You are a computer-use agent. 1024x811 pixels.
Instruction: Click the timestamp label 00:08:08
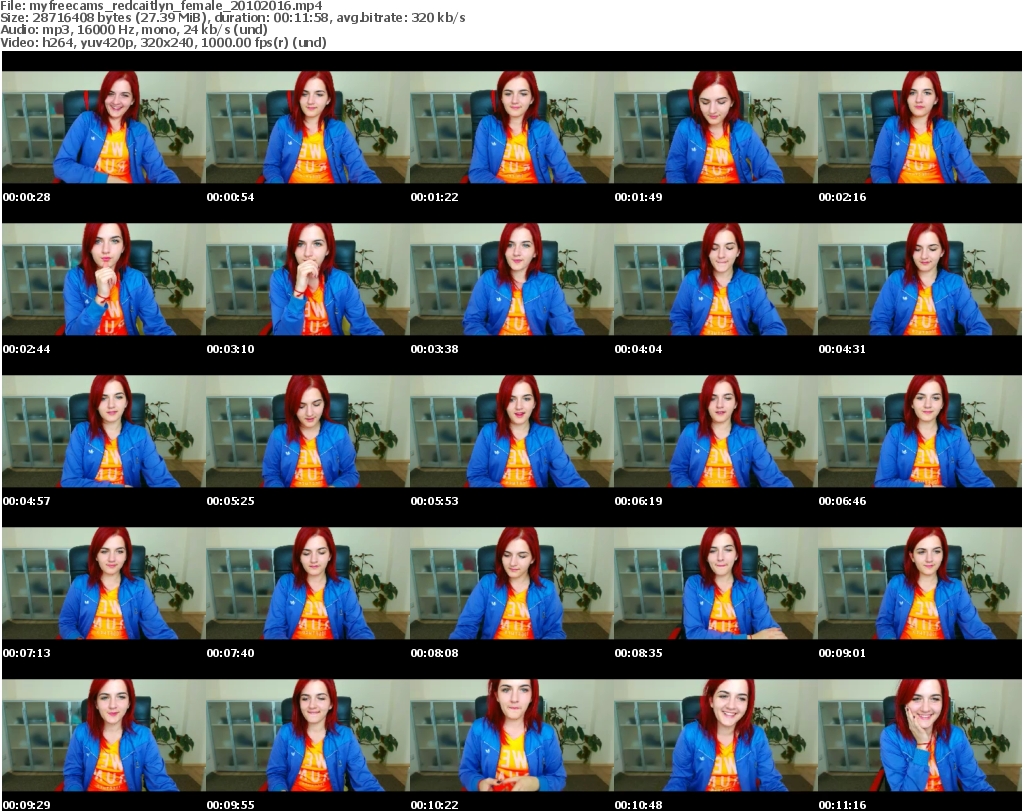tap(434, 653)
